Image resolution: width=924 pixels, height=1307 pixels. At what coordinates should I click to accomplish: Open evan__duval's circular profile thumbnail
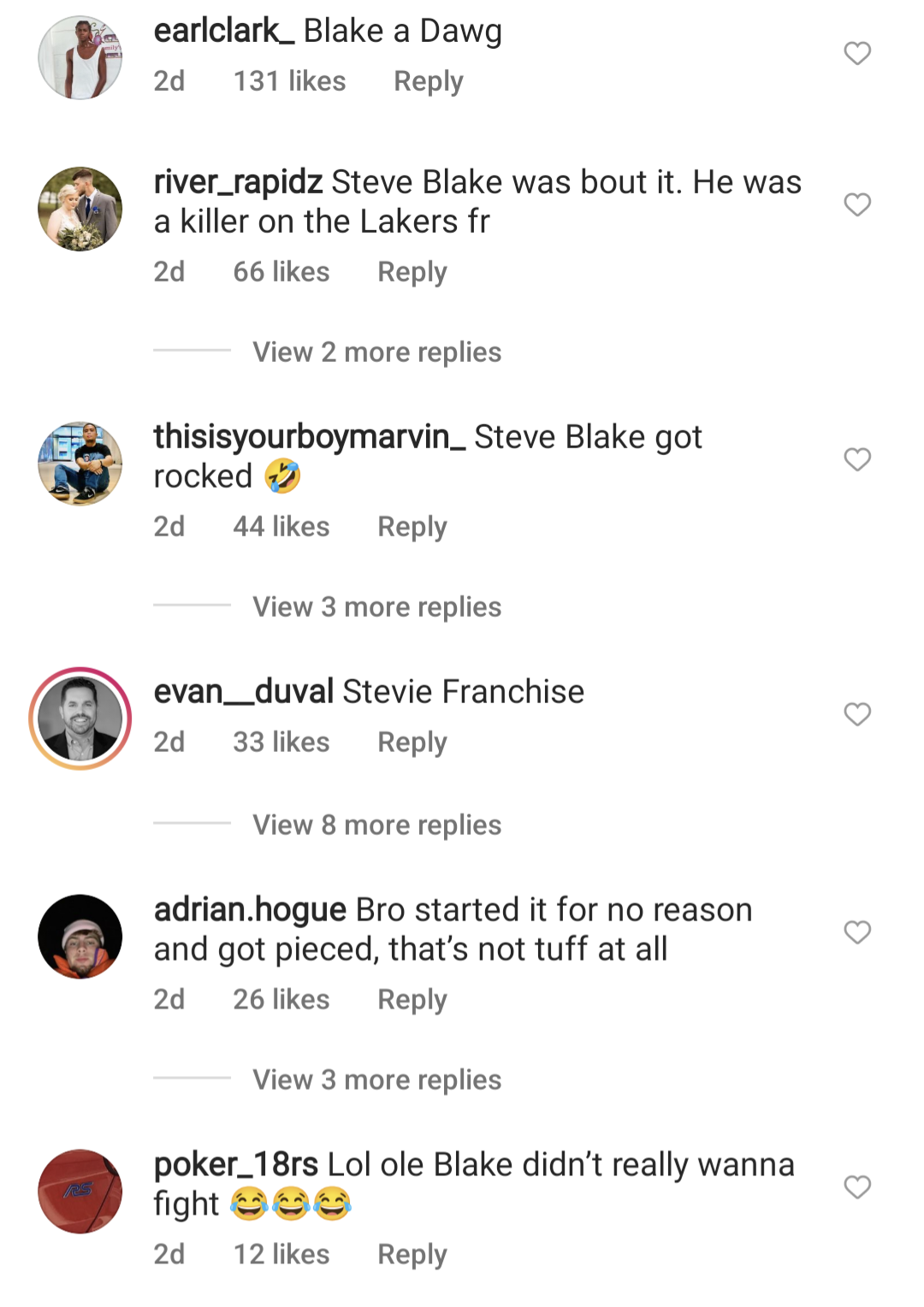coord(80,714)
